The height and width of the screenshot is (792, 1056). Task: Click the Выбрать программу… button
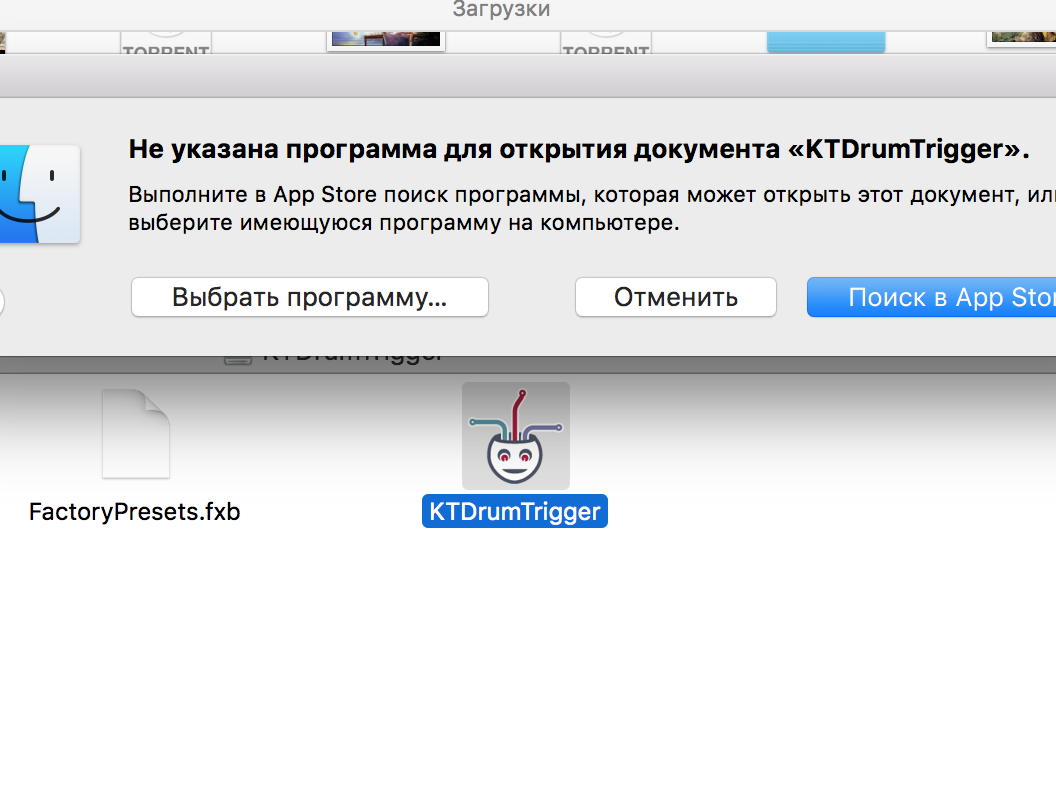pos(310,297)
